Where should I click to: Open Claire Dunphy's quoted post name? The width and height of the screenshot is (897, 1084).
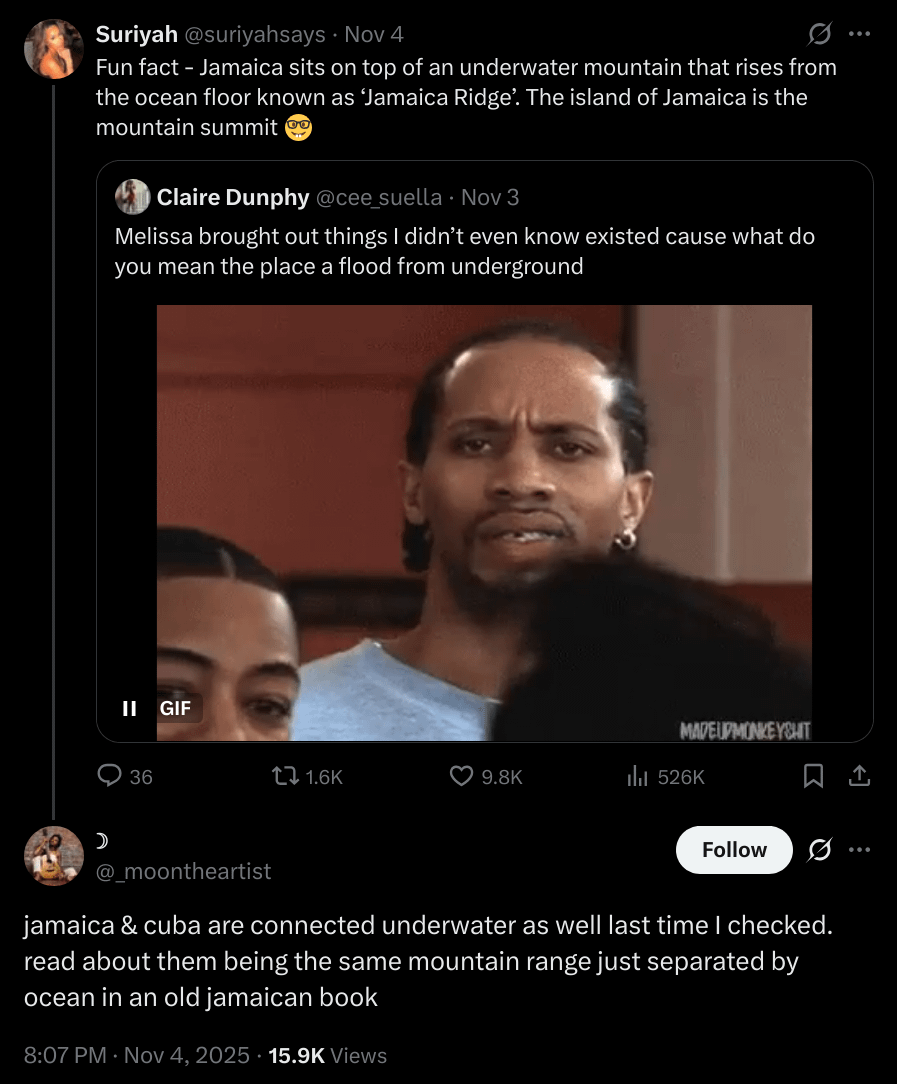point(232,197)
